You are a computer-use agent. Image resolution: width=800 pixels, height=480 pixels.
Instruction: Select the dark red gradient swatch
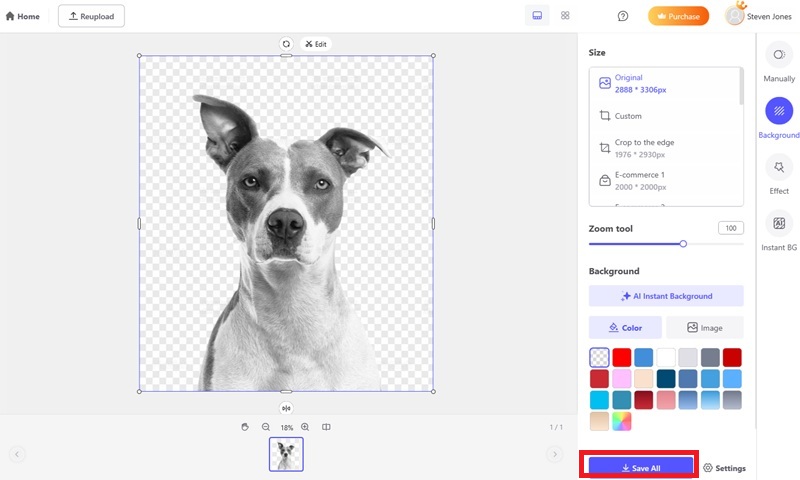click(644, 400)
